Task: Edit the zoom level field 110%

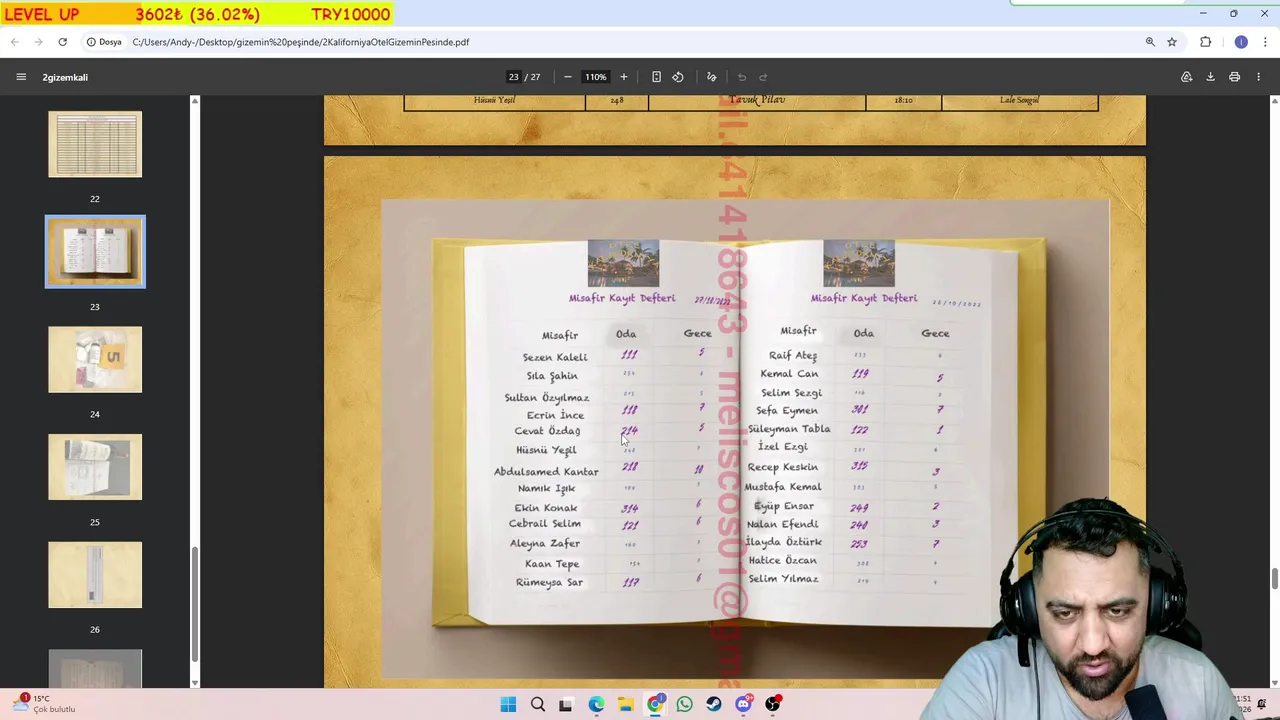Action: (595, 77)
